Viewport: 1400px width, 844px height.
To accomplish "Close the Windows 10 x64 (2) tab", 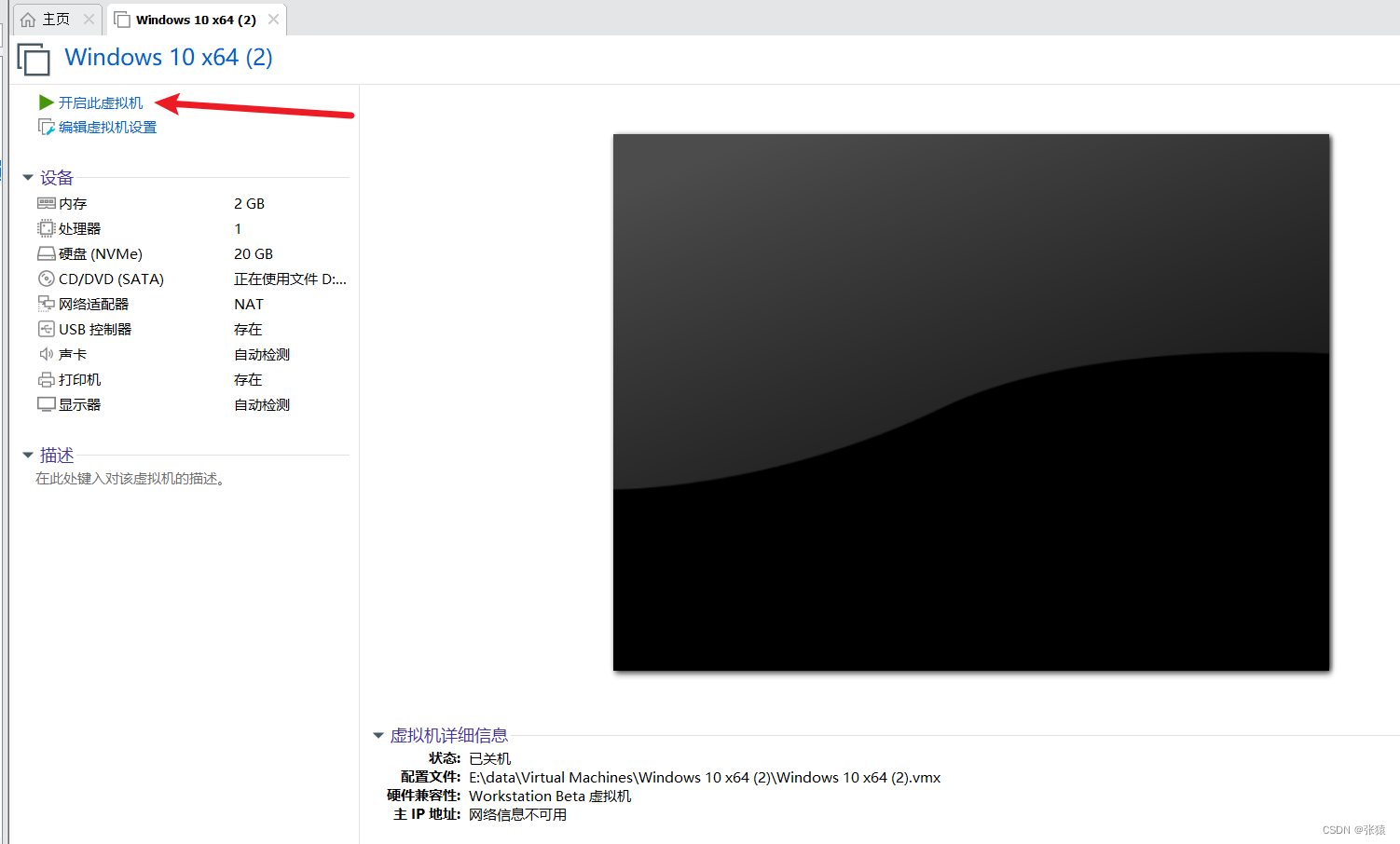I will pyautogui.click(x=273, y=19).
